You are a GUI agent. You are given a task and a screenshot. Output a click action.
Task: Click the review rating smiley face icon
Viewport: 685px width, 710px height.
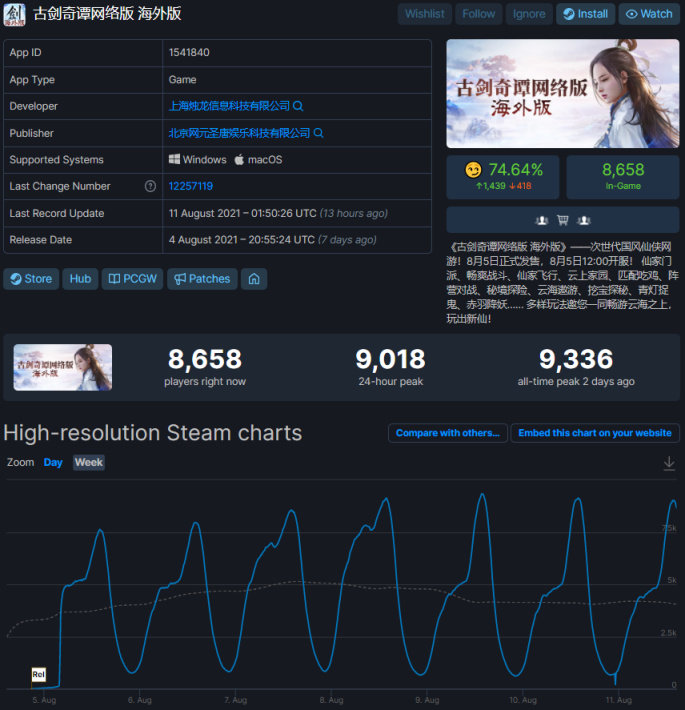click(474, 170)
